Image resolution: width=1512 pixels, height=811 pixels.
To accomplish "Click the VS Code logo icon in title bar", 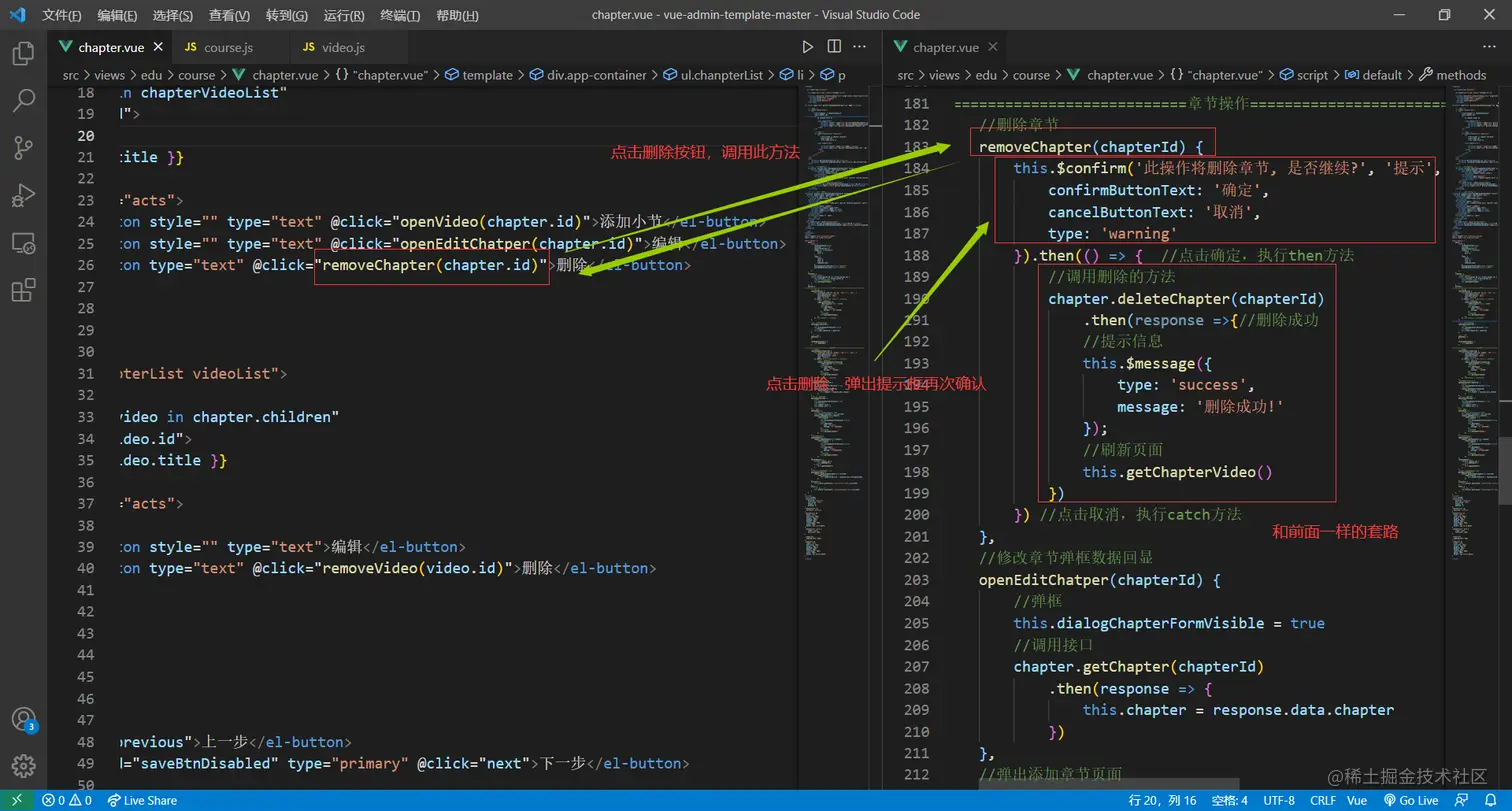I will [17, 15].
